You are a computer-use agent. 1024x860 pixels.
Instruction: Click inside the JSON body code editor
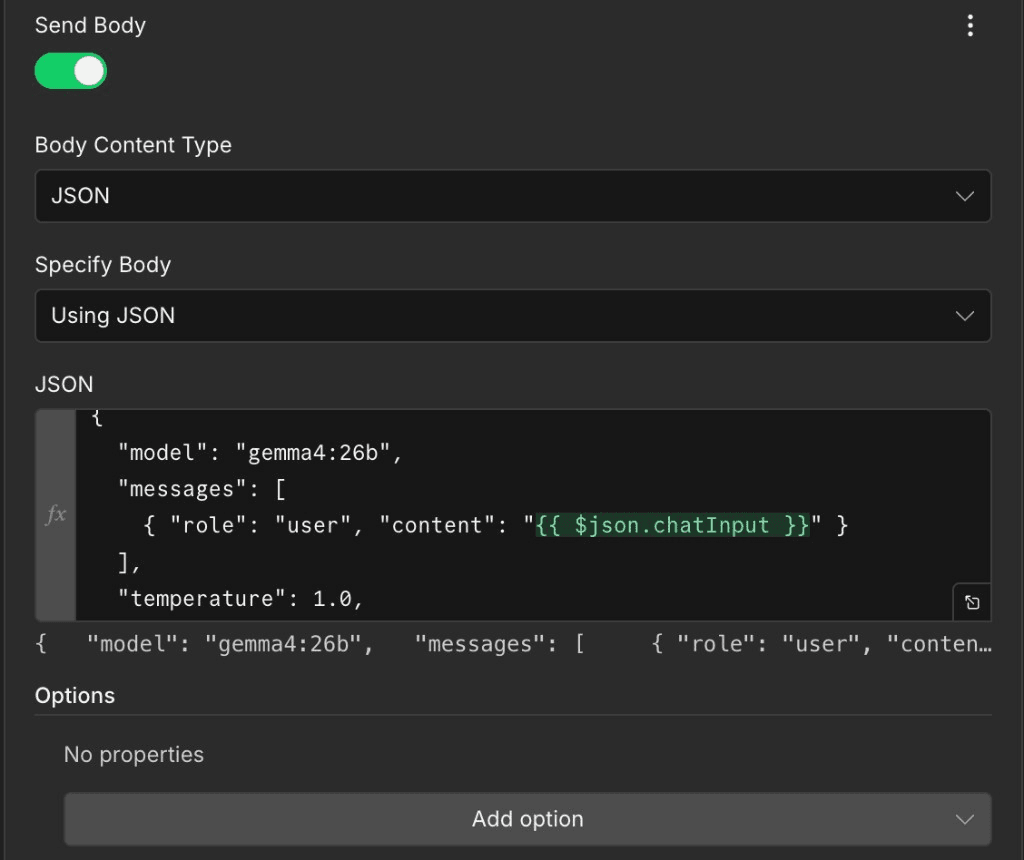click(533, 515)
